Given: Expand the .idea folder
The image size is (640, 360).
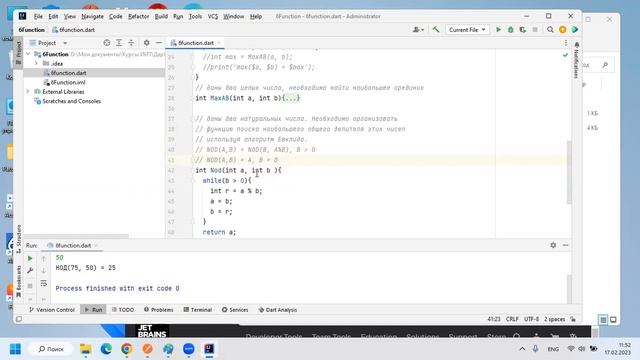Looking at the screenshot, I should tap(36, 64).
